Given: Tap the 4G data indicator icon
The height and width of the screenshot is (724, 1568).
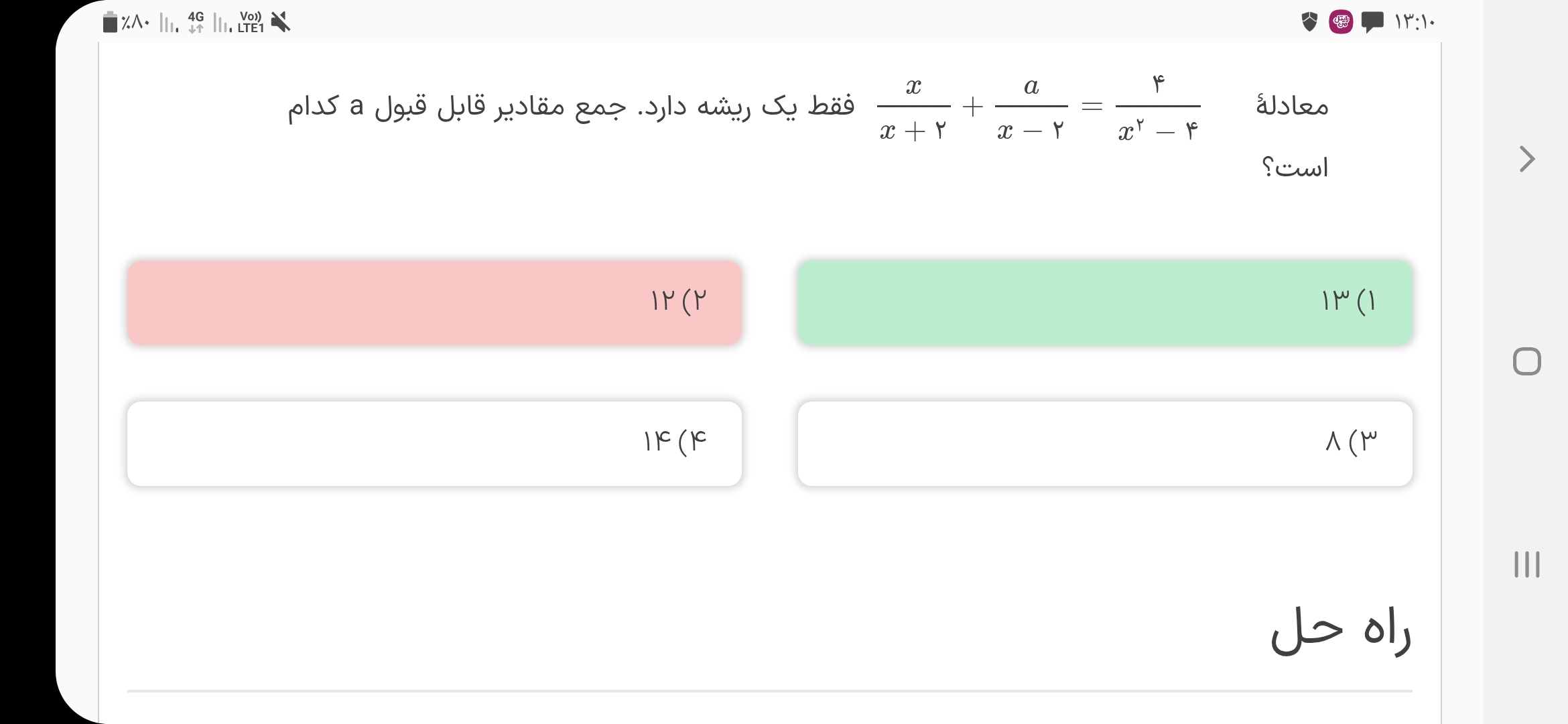Looking at the screenshot, I should [196, 23].
